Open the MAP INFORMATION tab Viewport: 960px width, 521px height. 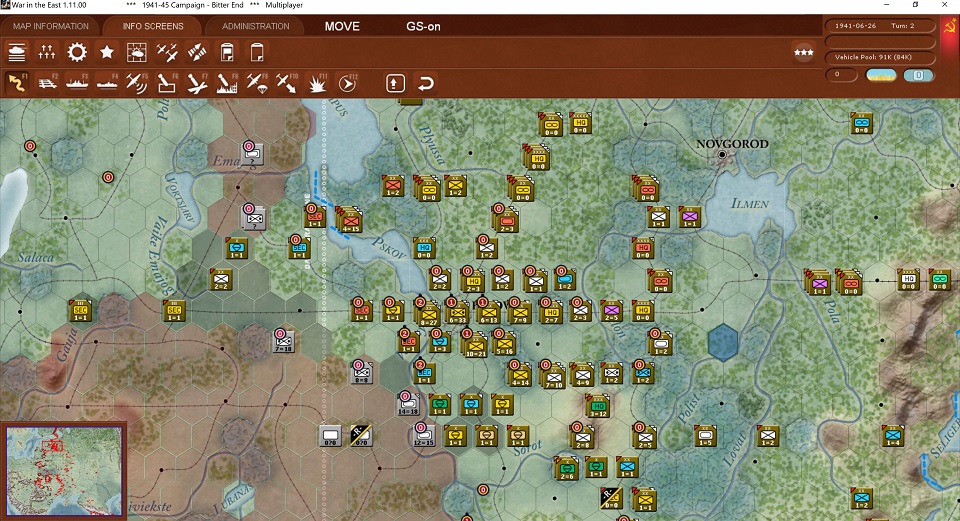click(x=51, y=26)
